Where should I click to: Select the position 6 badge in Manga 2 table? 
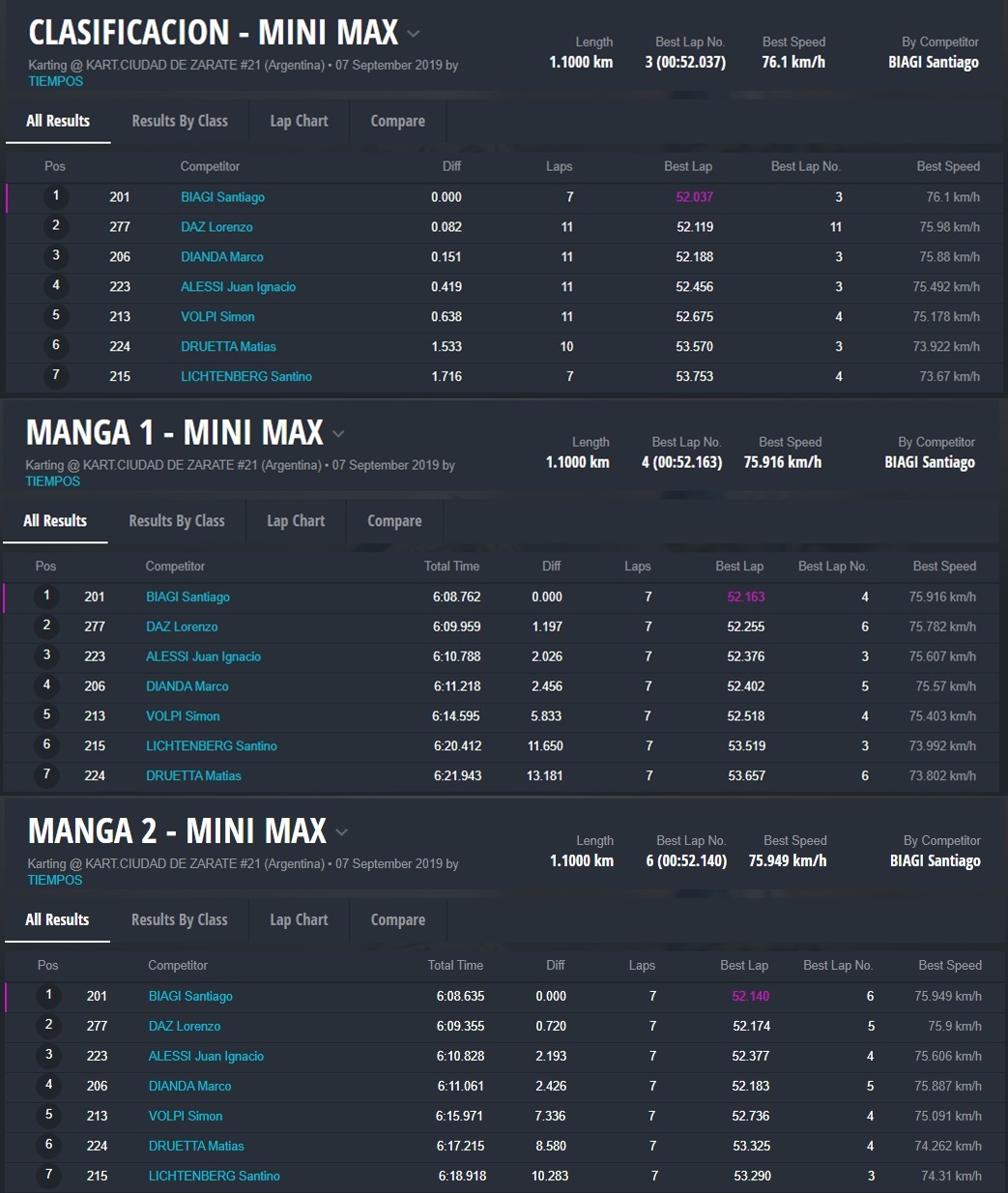click(48, 1146)
